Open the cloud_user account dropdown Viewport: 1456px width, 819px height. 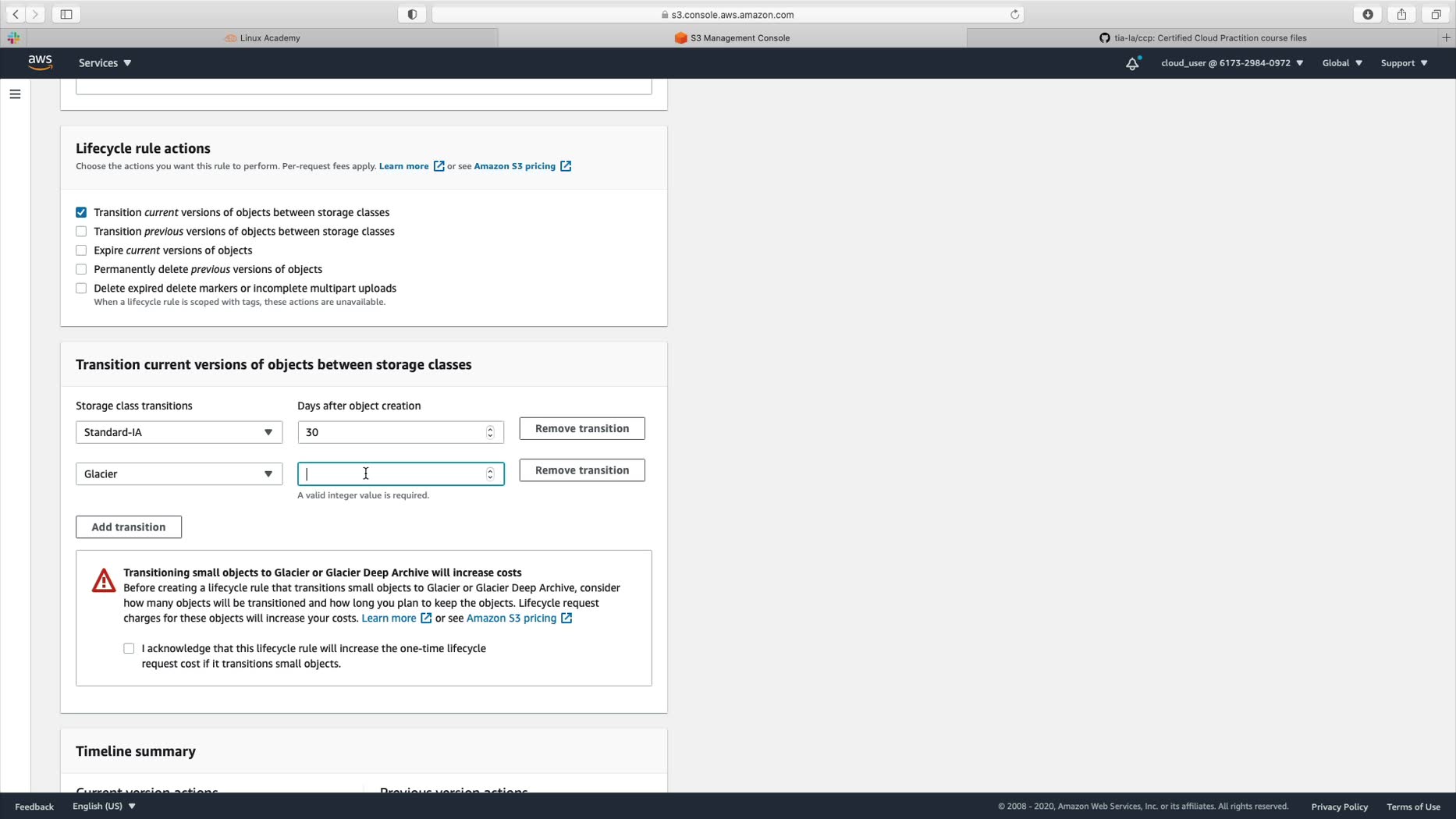point(1231,63)
